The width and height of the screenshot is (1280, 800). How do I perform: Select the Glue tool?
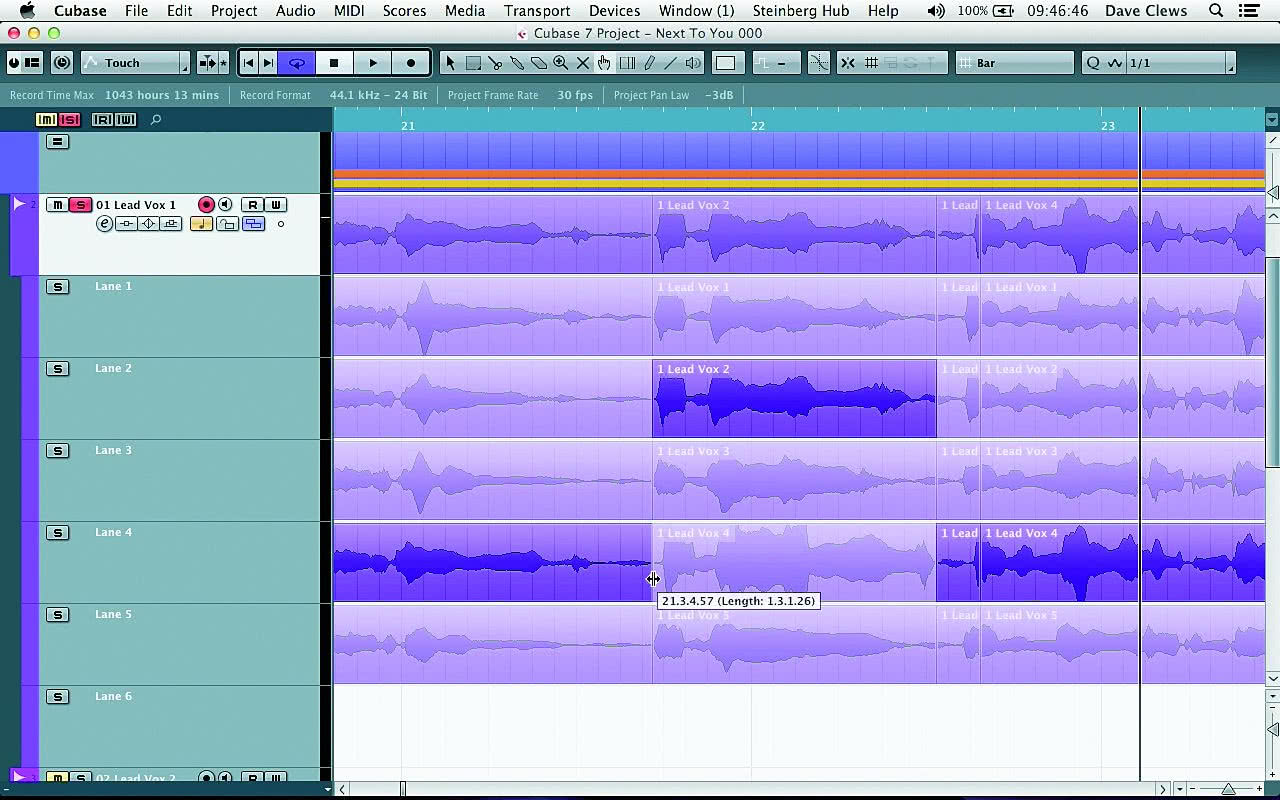coord(517,63)
